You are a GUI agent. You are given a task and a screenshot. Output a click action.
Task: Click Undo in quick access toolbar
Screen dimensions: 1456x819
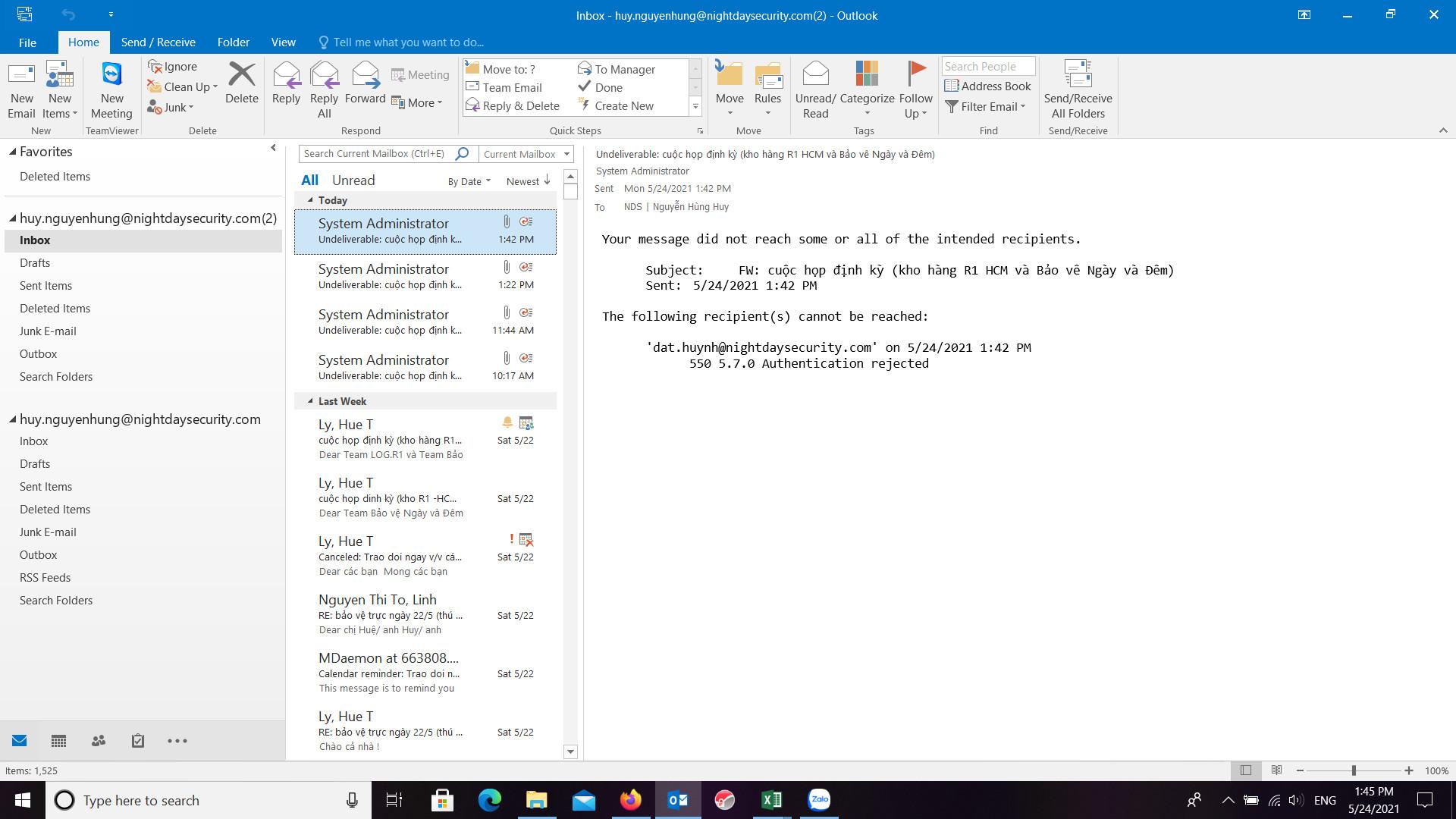[68, 14]
